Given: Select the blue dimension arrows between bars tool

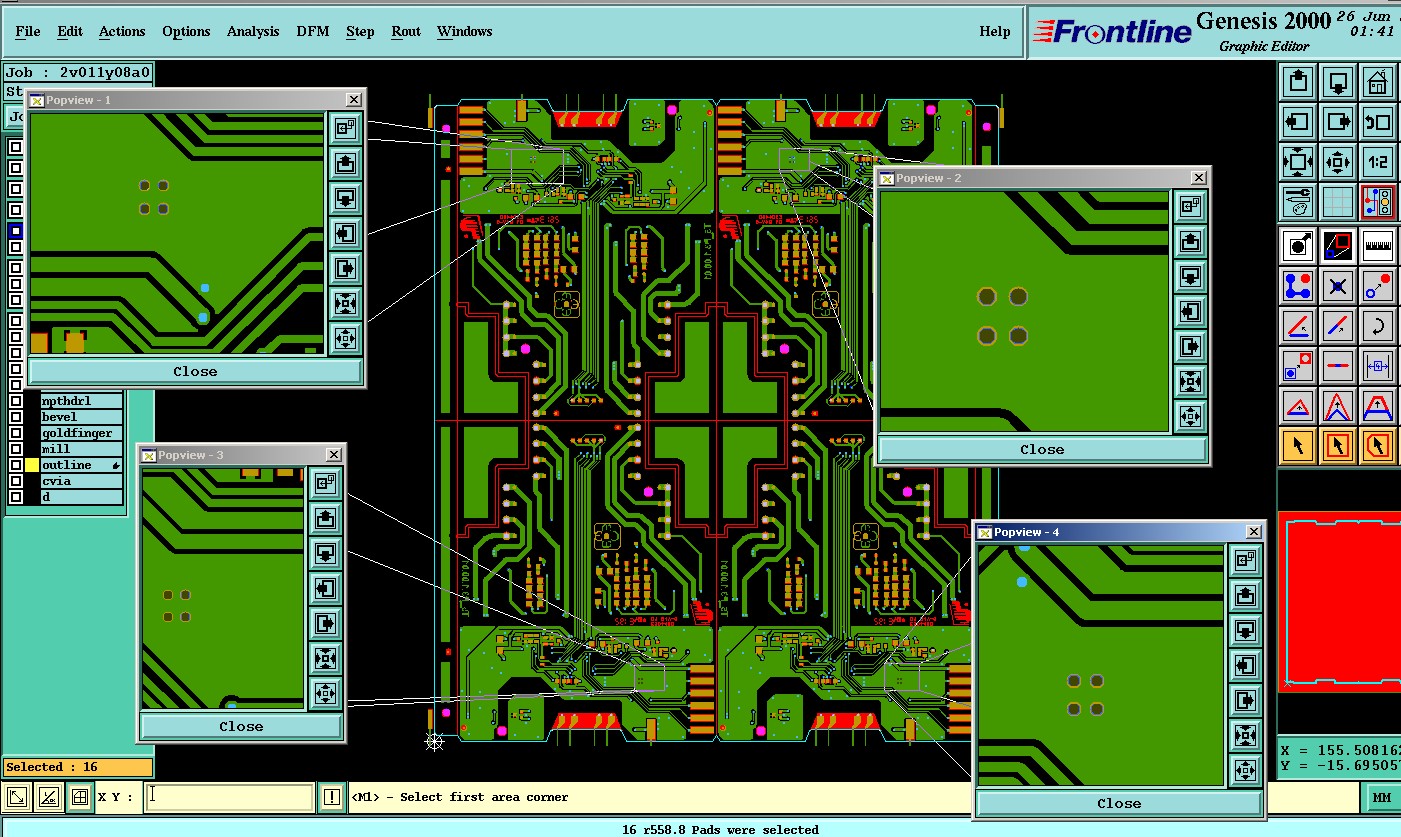Looking at the screenshot, I should pos(1378,366).
